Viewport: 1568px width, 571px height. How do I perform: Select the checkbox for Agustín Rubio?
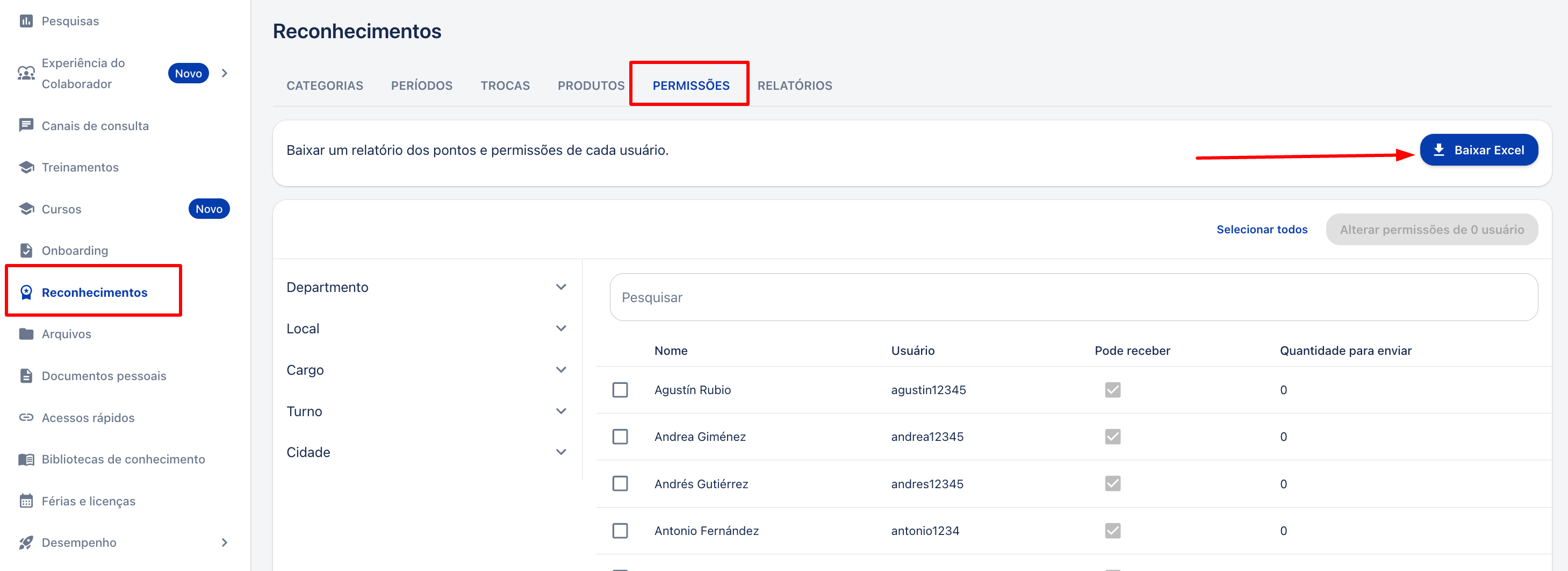pyautogui.click(x=620, y=390)
